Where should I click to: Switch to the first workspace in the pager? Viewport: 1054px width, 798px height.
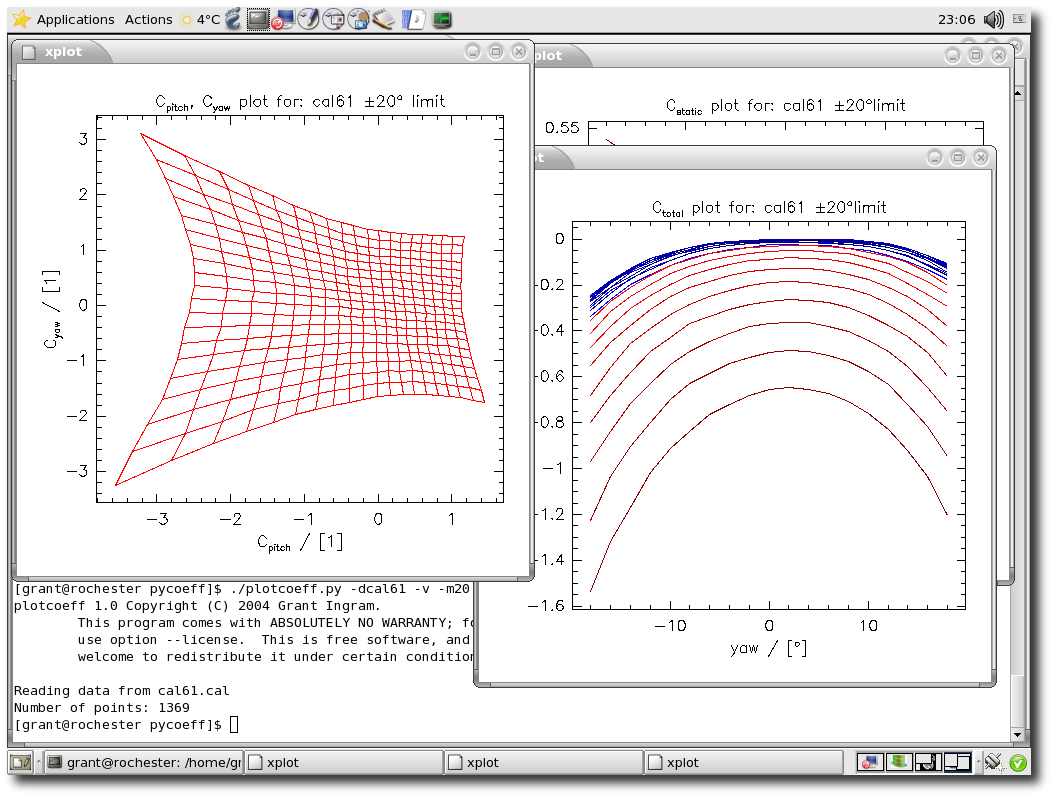coord(871,762)
